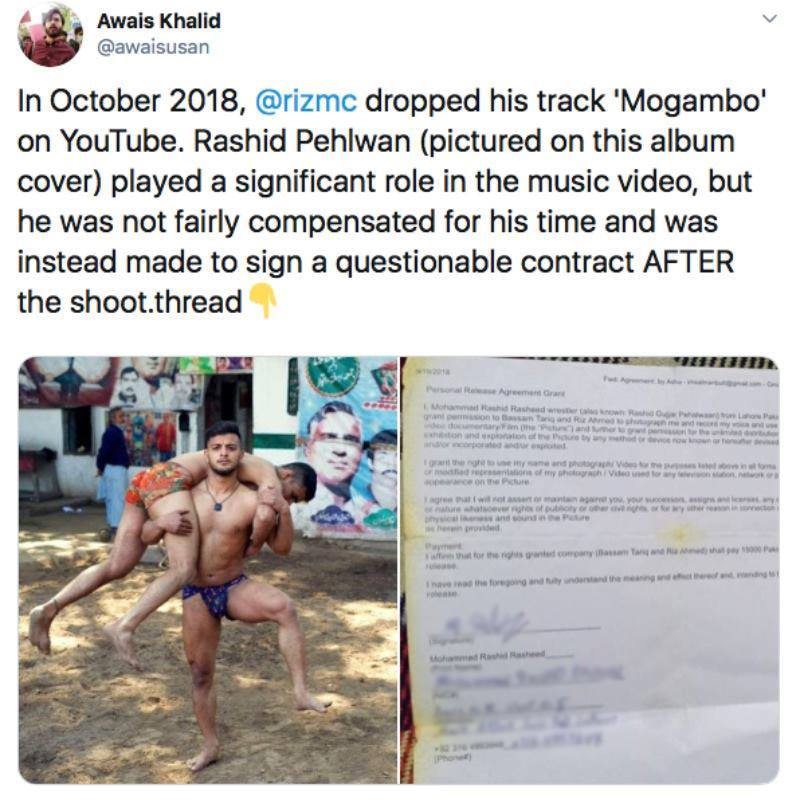Click the pointing-down hand emoji
Viewport: 800px width, 800px height.
pos(263,302)
